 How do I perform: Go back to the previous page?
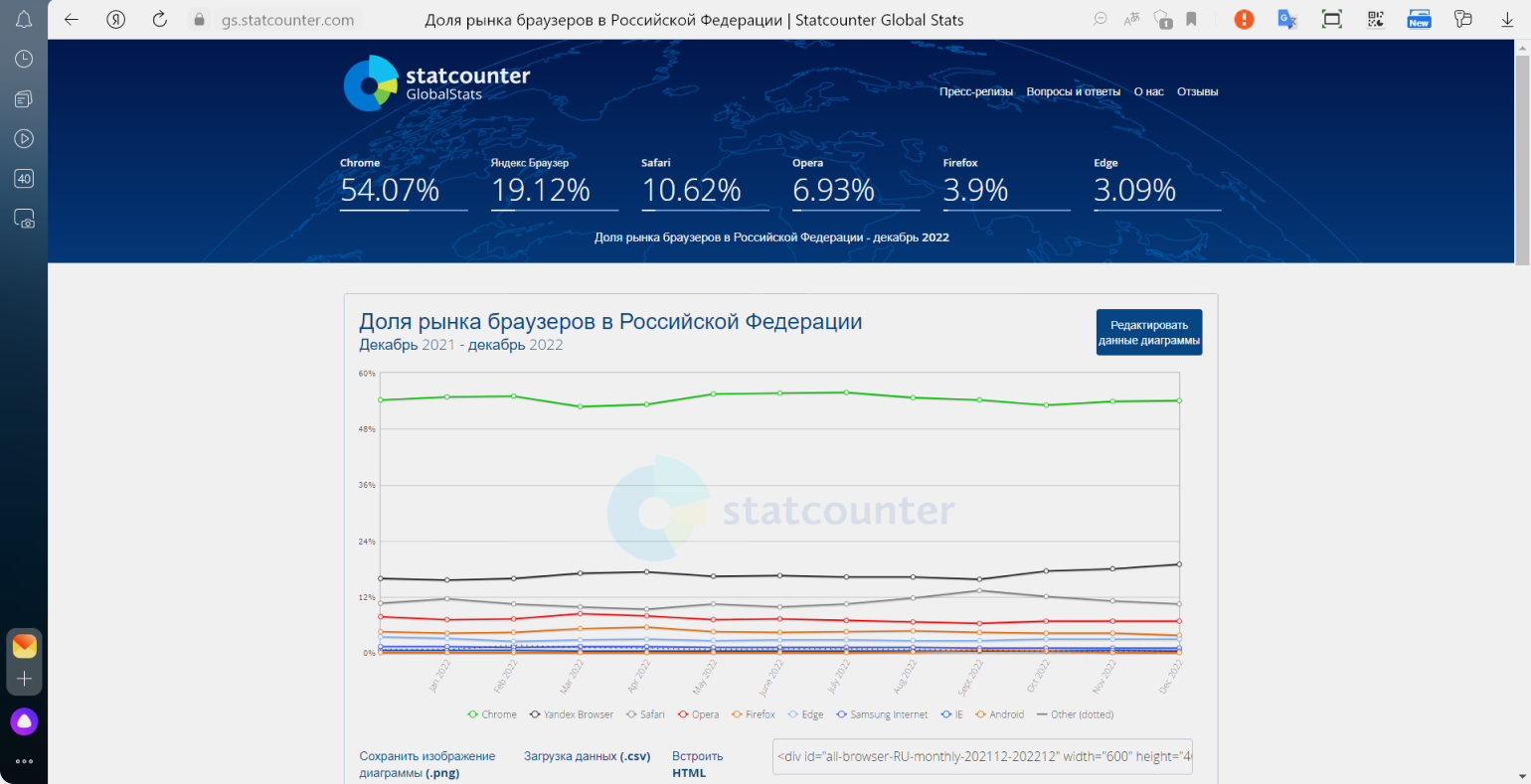(72, 20)
